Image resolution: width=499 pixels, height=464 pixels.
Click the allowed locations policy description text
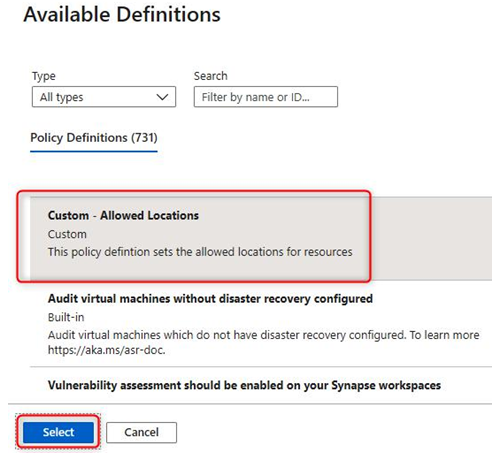click(x=200, y=252)
